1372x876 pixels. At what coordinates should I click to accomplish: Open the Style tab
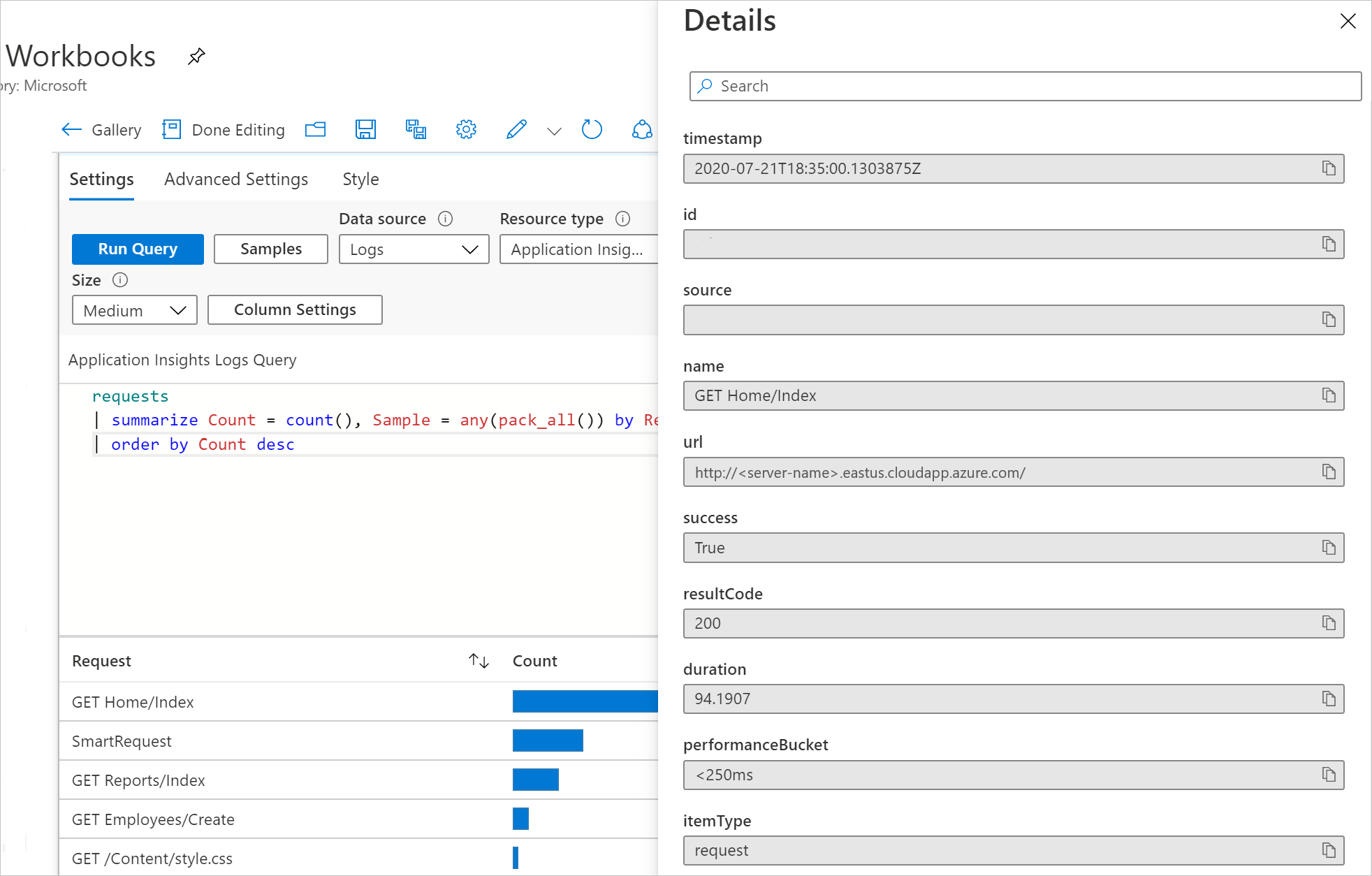[x=360, y=180]
